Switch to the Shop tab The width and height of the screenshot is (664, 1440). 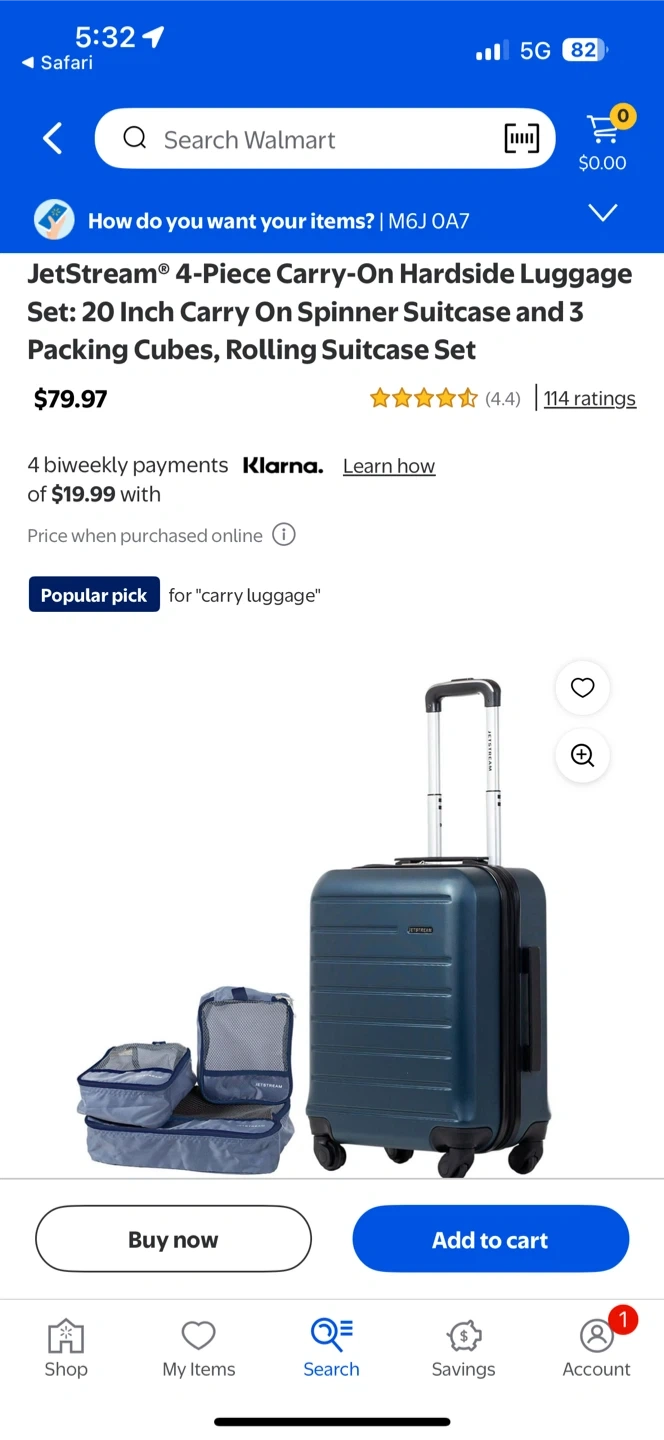pyautogui.click(x=66, y=1349)
